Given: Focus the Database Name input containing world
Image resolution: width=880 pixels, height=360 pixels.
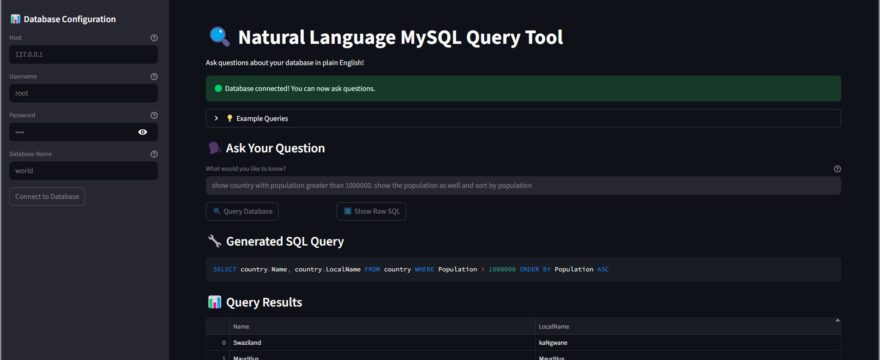Looking at the screenshot, I should point(83,171).
